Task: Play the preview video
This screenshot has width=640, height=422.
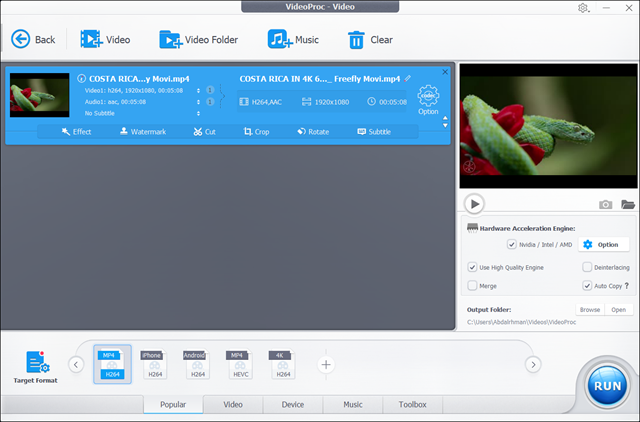Action: (x=474, y=204)
